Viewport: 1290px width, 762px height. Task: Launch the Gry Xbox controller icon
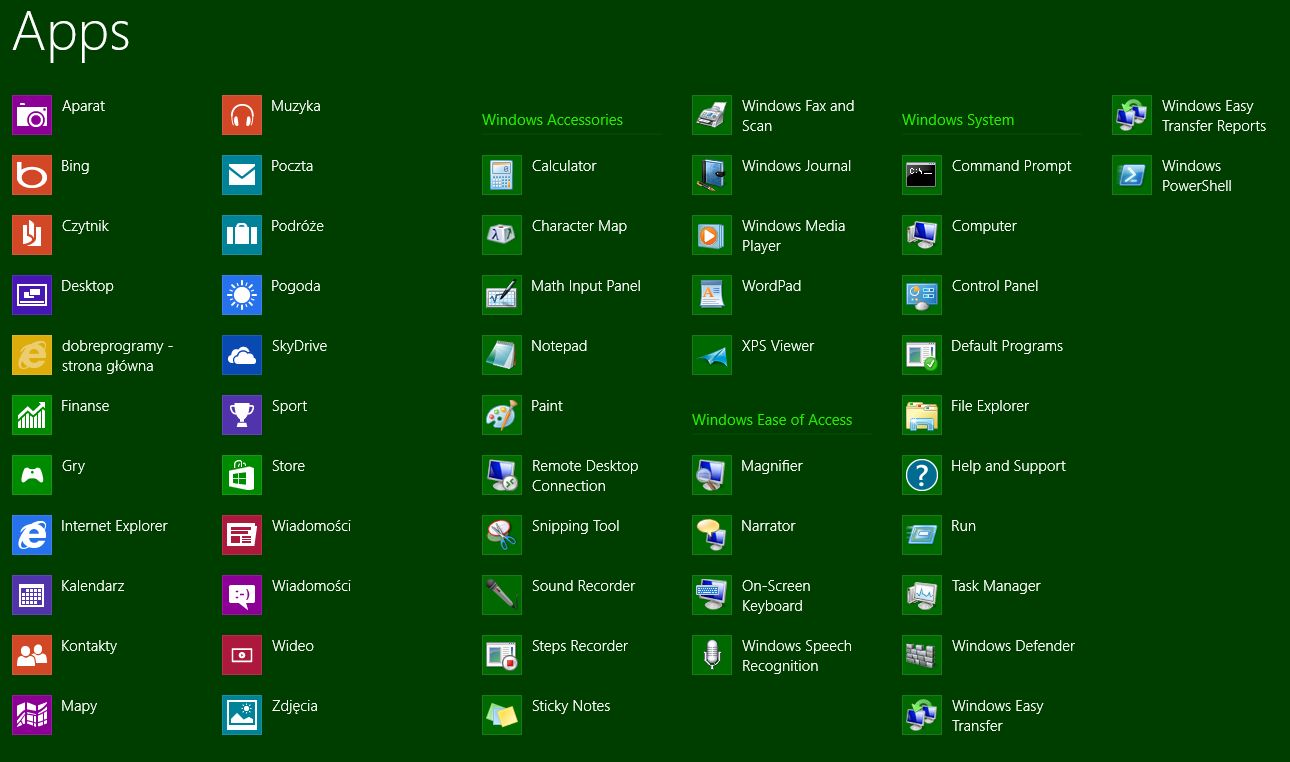32,475
